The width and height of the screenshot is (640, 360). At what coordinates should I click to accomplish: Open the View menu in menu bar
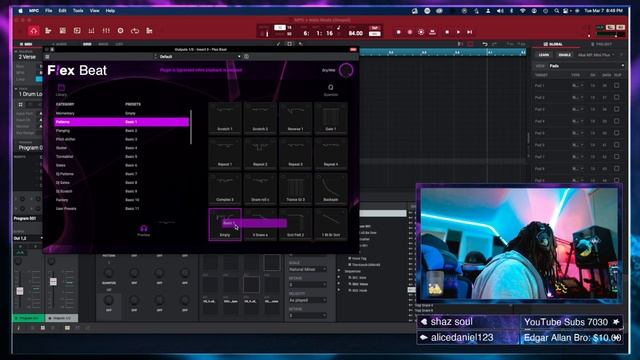[94, 11]
